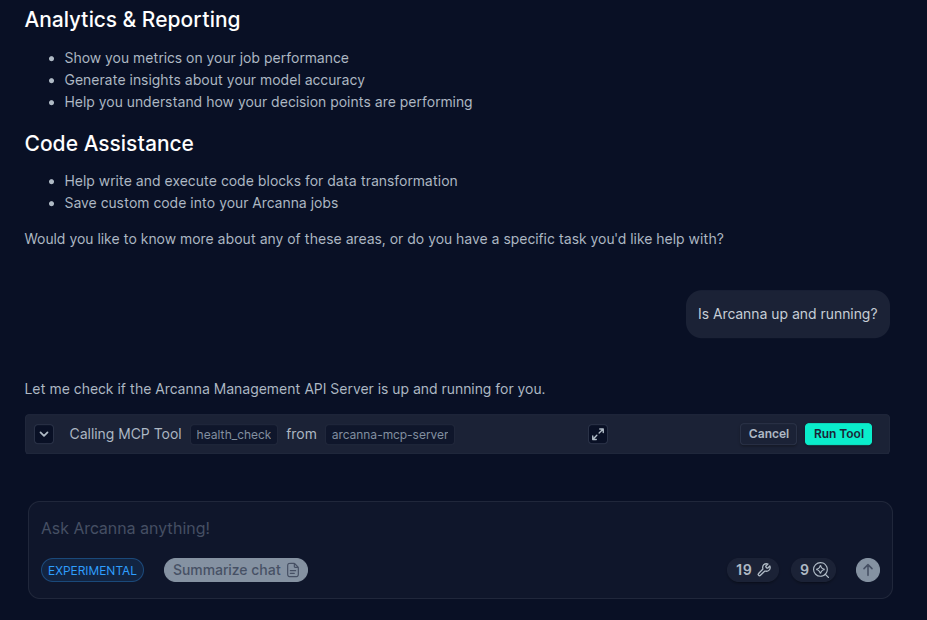Screen dimensions: 927x620
Task: Open the 9 resources counter icon
Action: click(813, 570)
